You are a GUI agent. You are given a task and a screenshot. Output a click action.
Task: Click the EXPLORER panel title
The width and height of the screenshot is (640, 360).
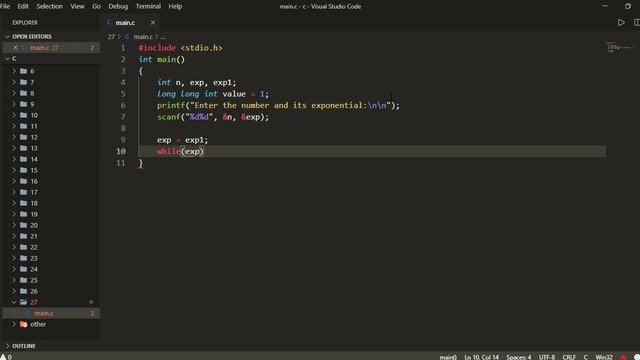(25, 22)
